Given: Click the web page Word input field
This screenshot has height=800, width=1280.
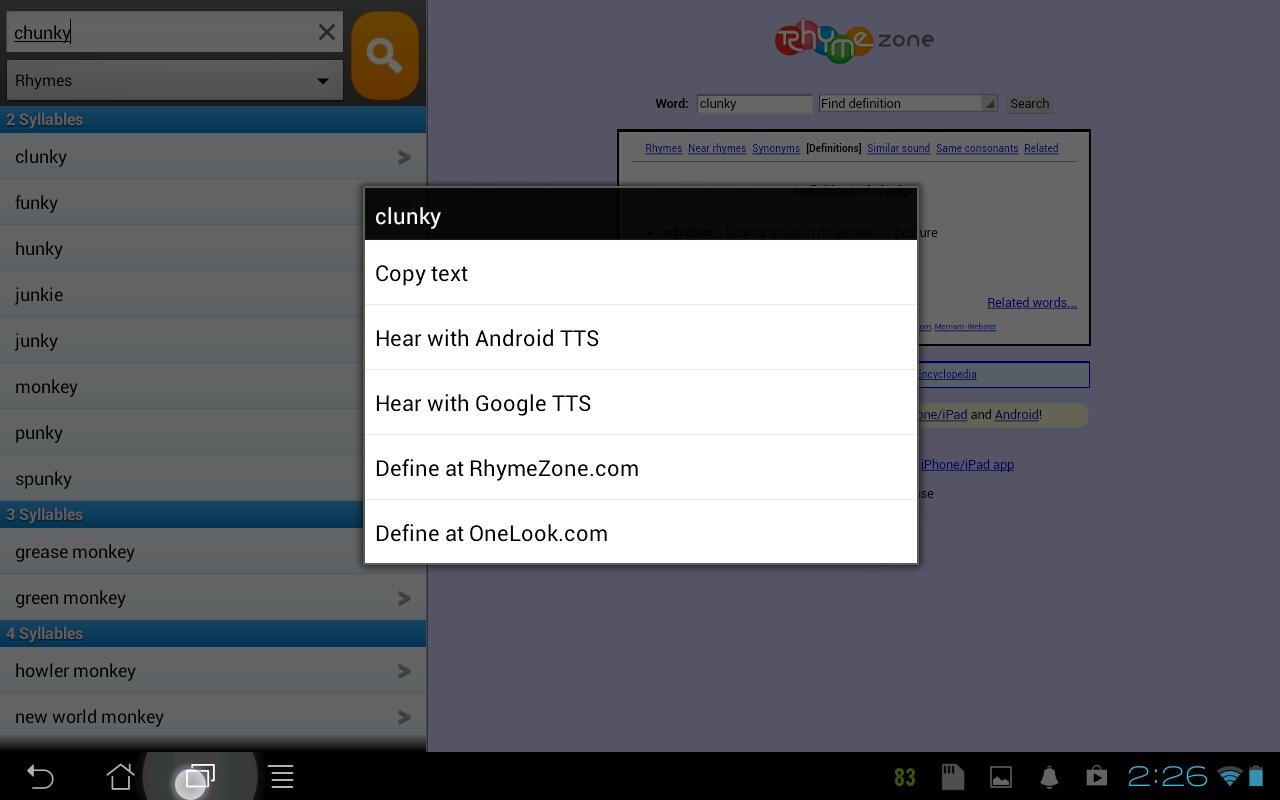Looking at the screenshot, I should 755,104.
